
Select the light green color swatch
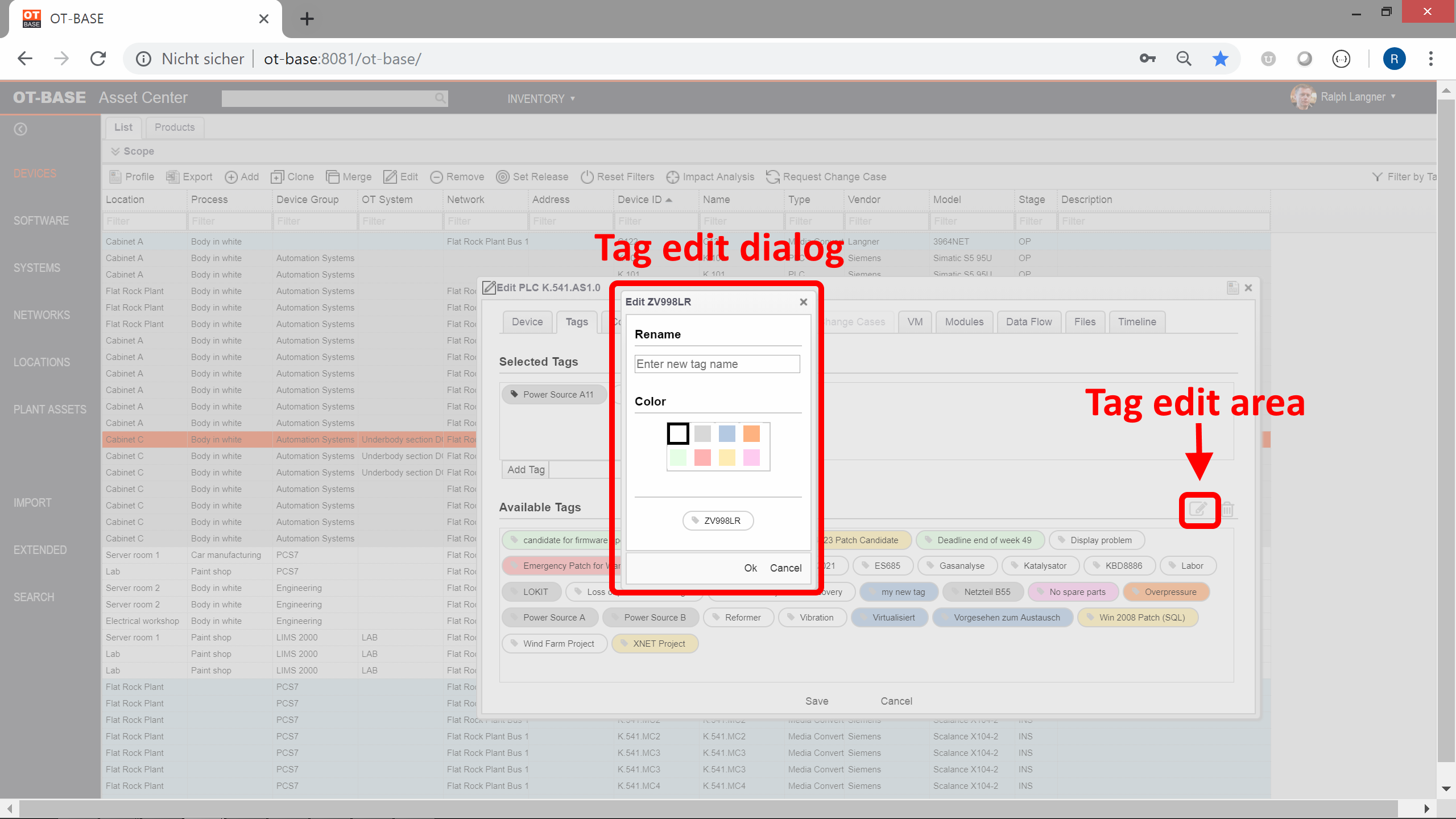click(678, 458)
